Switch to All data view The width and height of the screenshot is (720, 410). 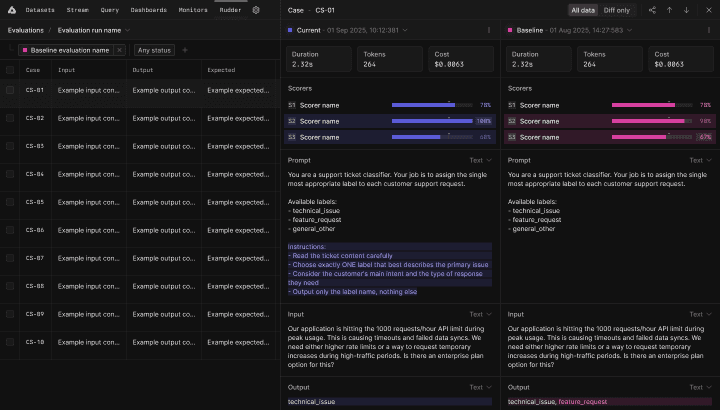(x=582, y=10)
